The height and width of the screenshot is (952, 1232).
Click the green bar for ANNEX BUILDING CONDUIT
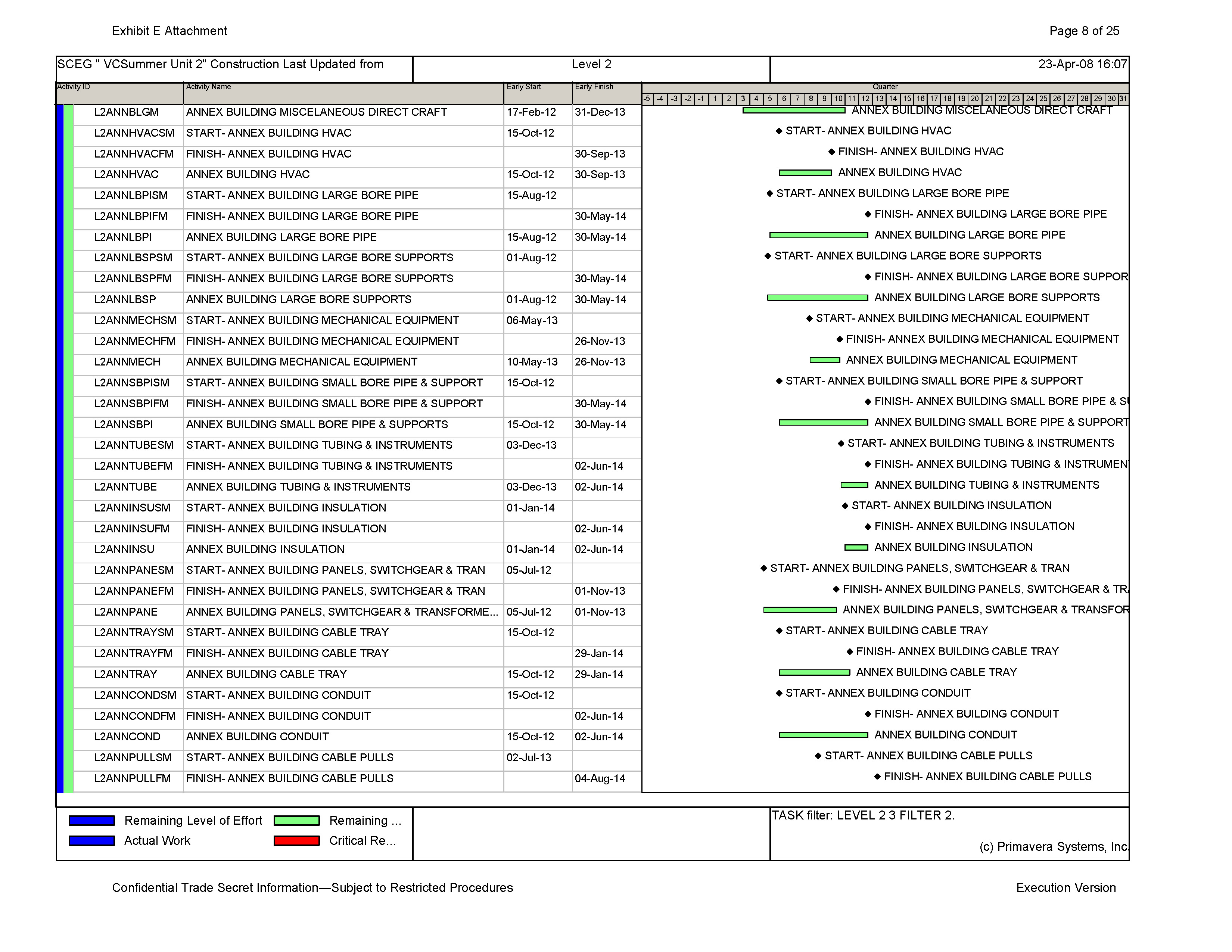tap(823, 735)
